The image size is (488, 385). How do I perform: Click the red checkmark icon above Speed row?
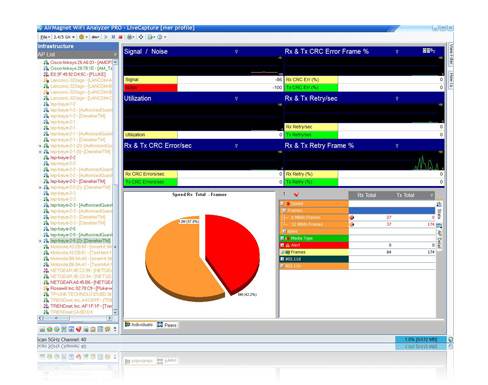click(296, 194)
